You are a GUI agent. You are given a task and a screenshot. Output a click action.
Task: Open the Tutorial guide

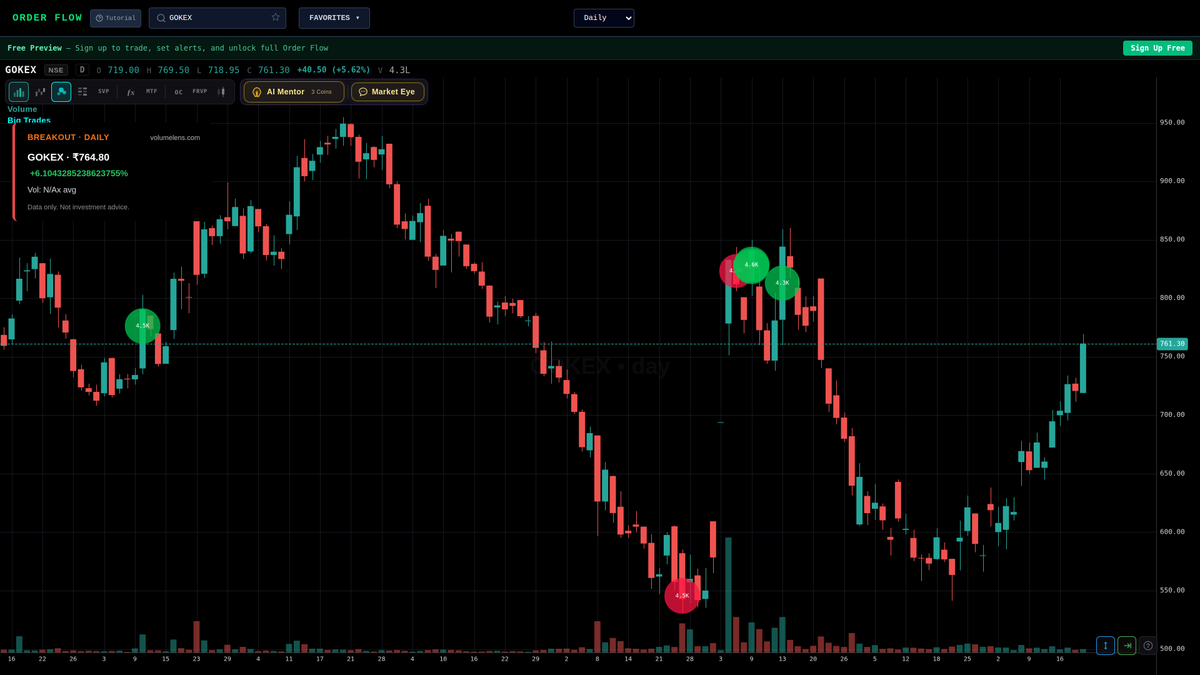point(115,17)
